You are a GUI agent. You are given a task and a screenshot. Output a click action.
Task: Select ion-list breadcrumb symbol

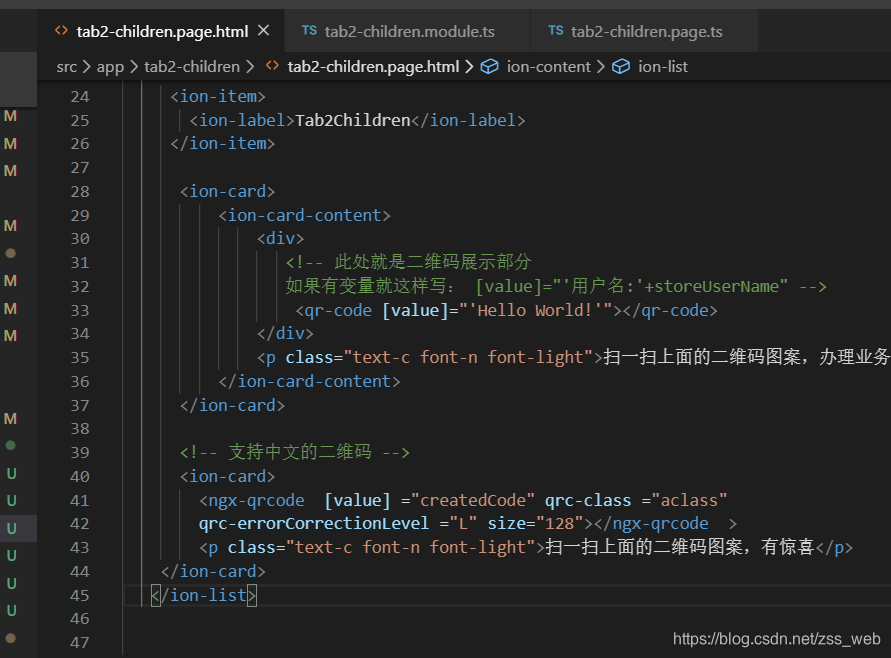pyautogui.click(x=663, y=67)
